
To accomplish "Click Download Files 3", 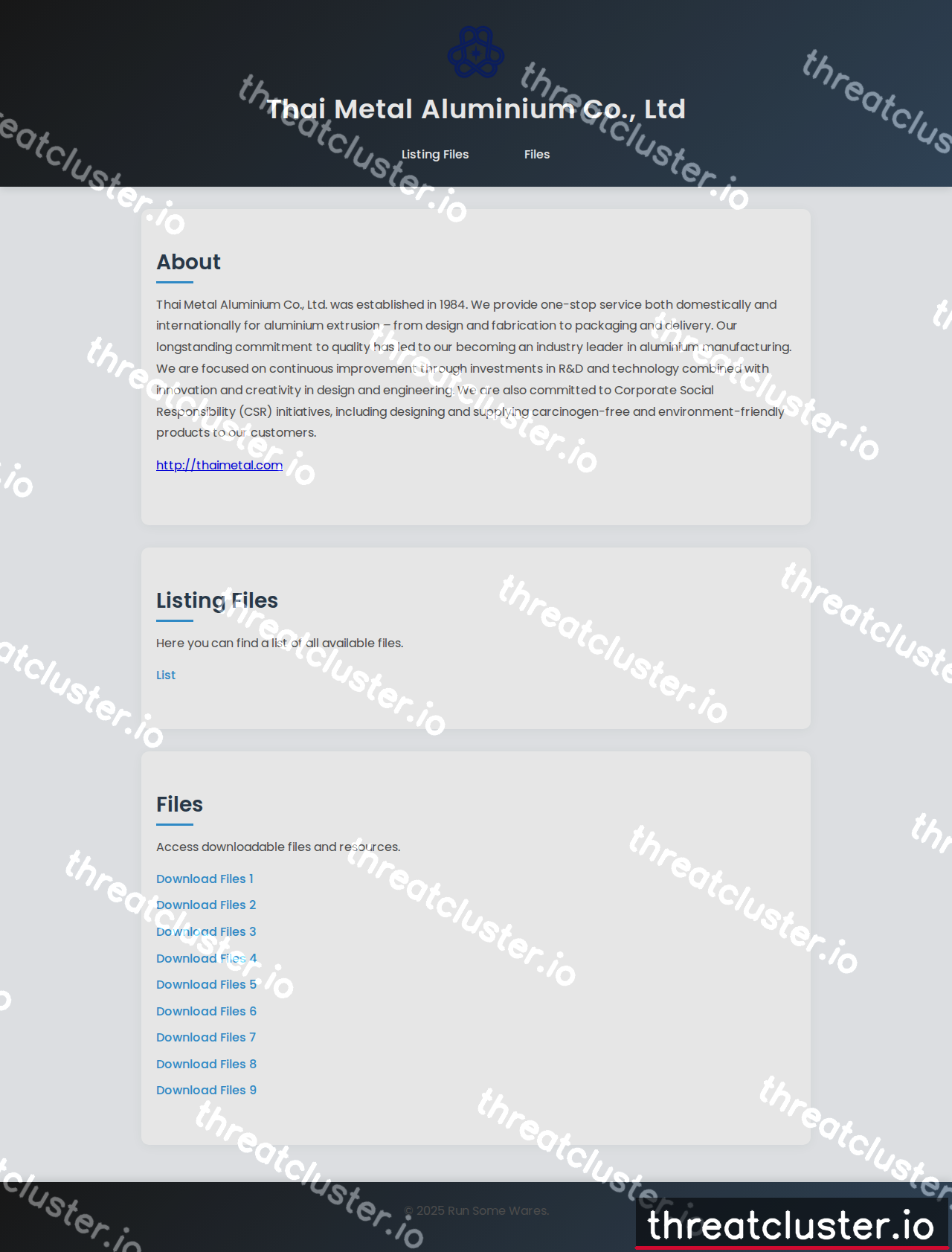I will pos(206,931).
